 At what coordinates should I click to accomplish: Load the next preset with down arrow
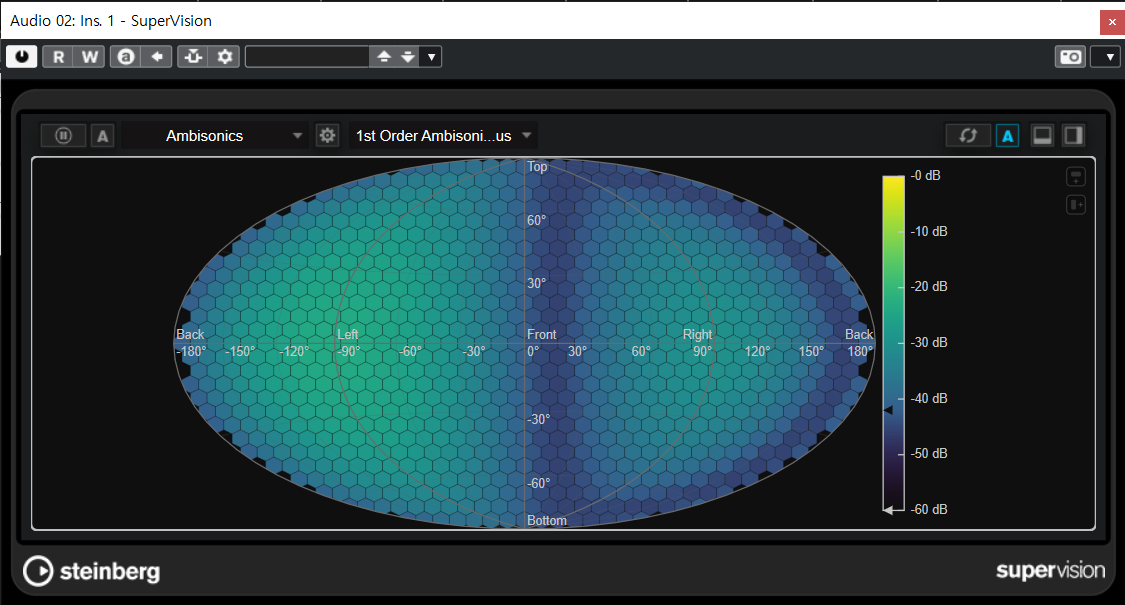tap(407, 57)
